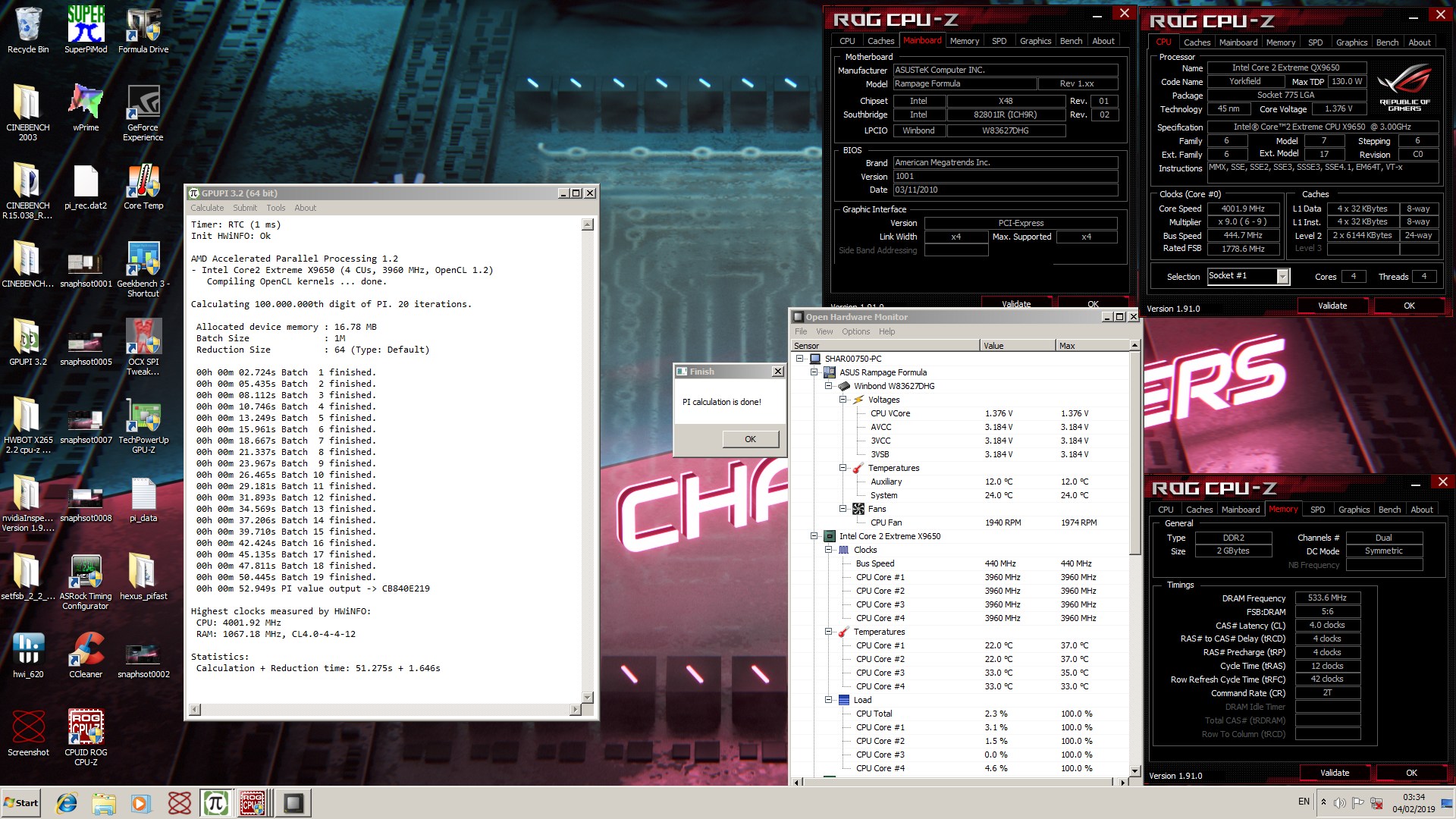Viewport: 1456px width, 819px height.
Task: Open Windows Explorer from the taskbar
Action: point(104,803)
